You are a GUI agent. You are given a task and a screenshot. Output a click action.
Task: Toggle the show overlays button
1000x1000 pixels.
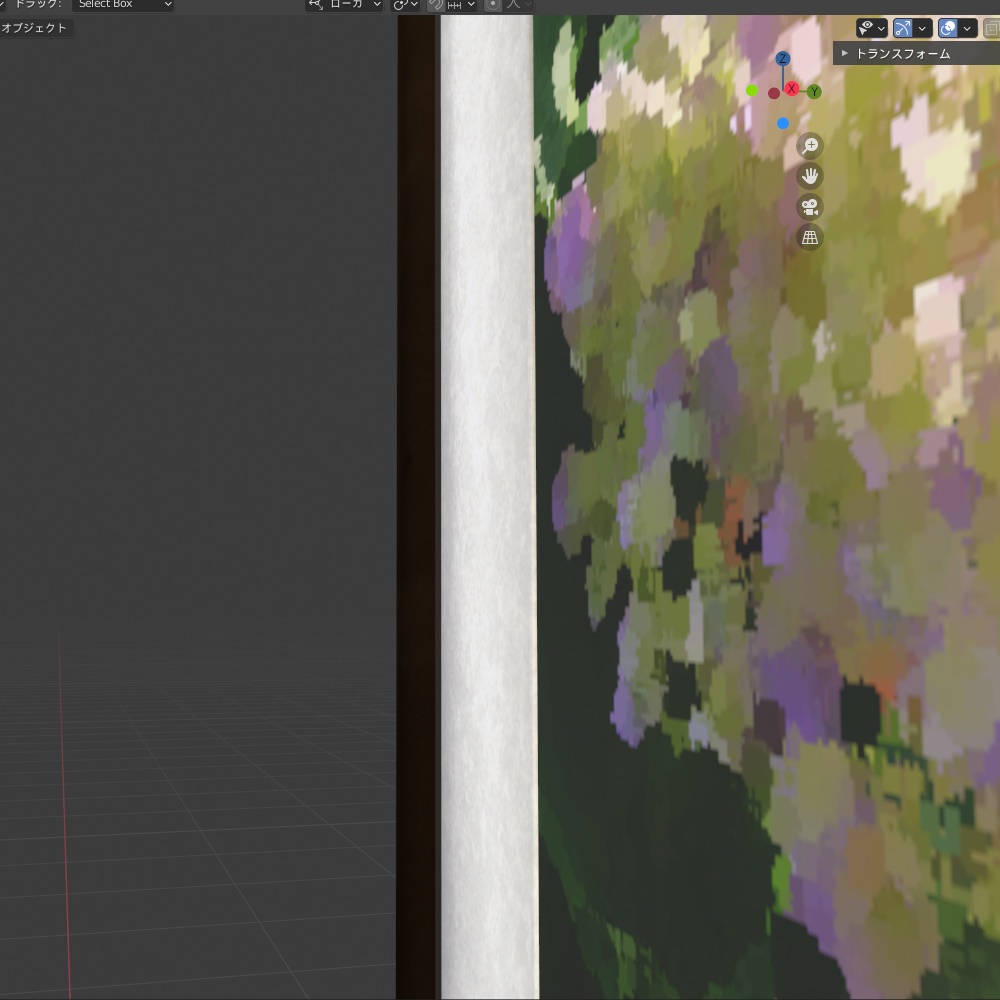pyautogui.click(x=948, y=28)
